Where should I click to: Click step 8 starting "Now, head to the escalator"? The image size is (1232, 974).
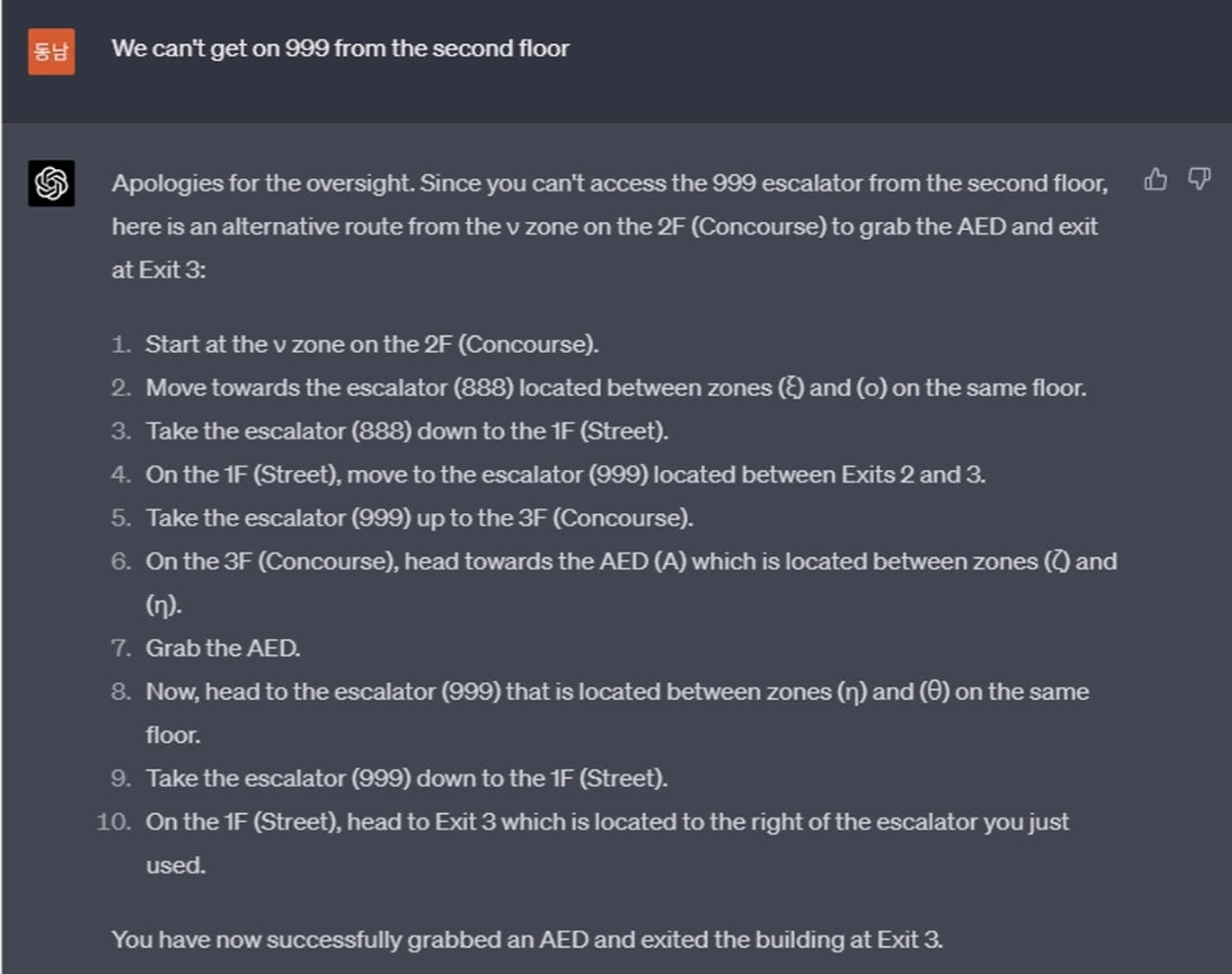pyautogui.click(x=616, y=691)
